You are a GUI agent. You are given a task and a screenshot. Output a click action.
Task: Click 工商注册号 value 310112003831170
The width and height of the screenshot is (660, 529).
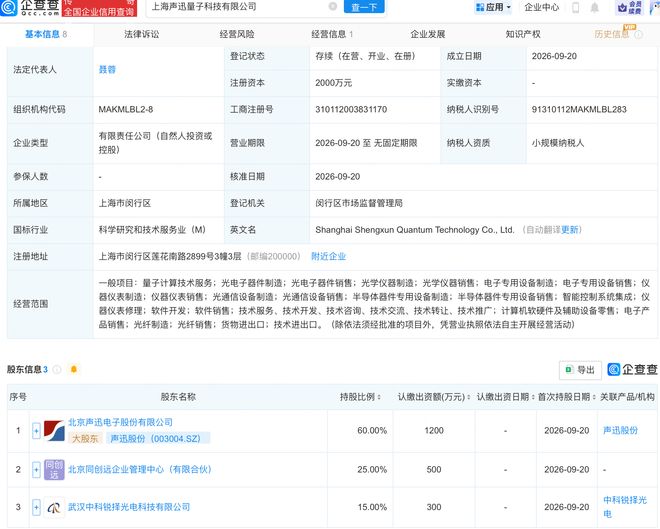click(x=351, y=109)
